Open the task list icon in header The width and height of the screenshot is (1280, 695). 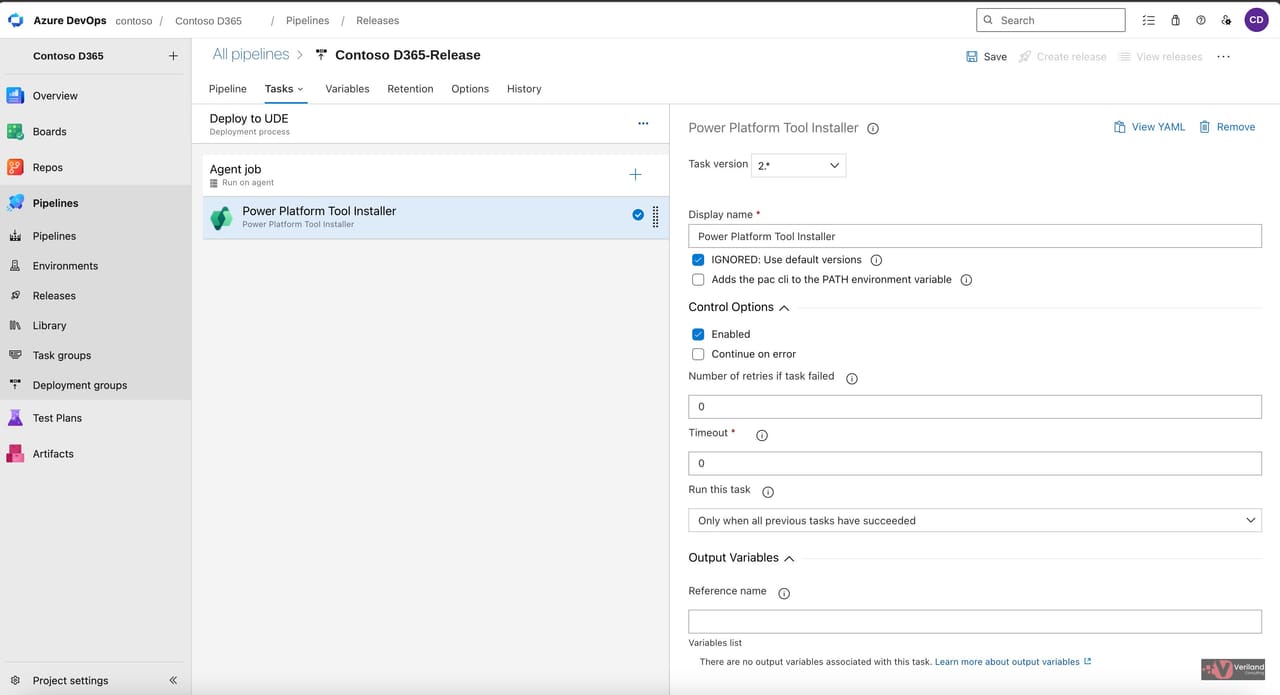[x=1148, y=20]
